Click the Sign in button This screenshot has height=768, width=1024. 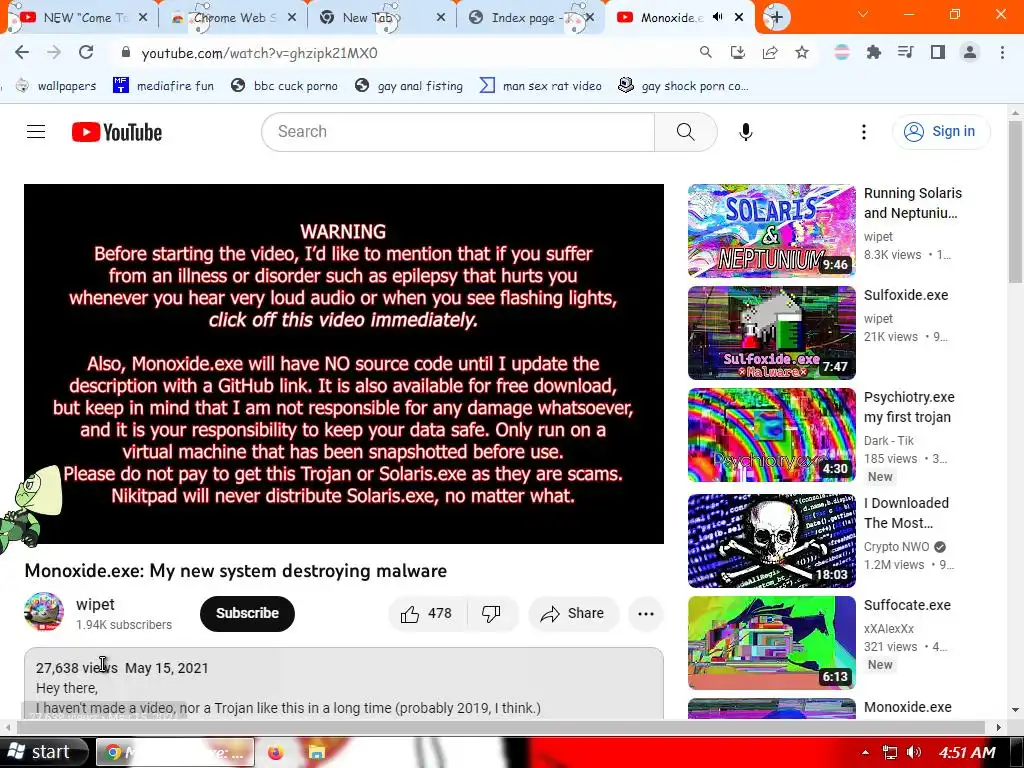(x=941, y=132)
